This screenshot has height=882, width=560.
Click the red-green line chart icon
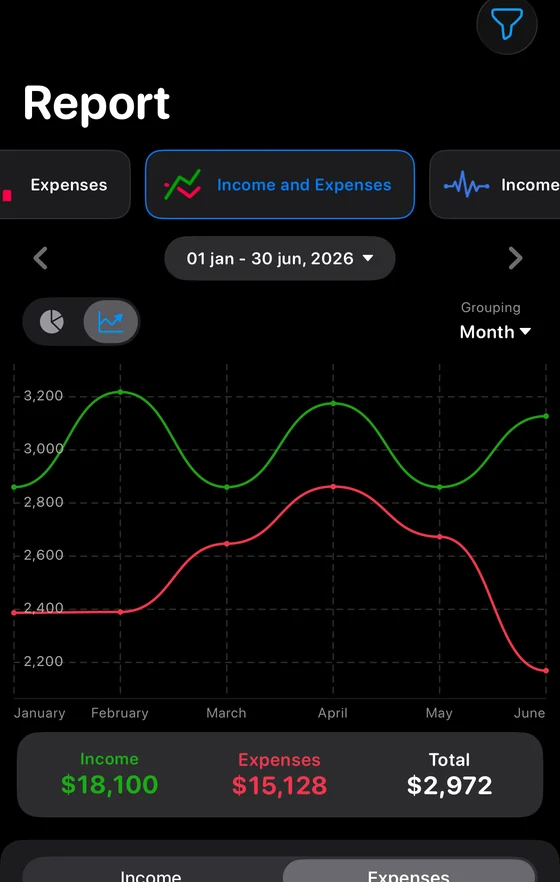(x=183, y=184)
